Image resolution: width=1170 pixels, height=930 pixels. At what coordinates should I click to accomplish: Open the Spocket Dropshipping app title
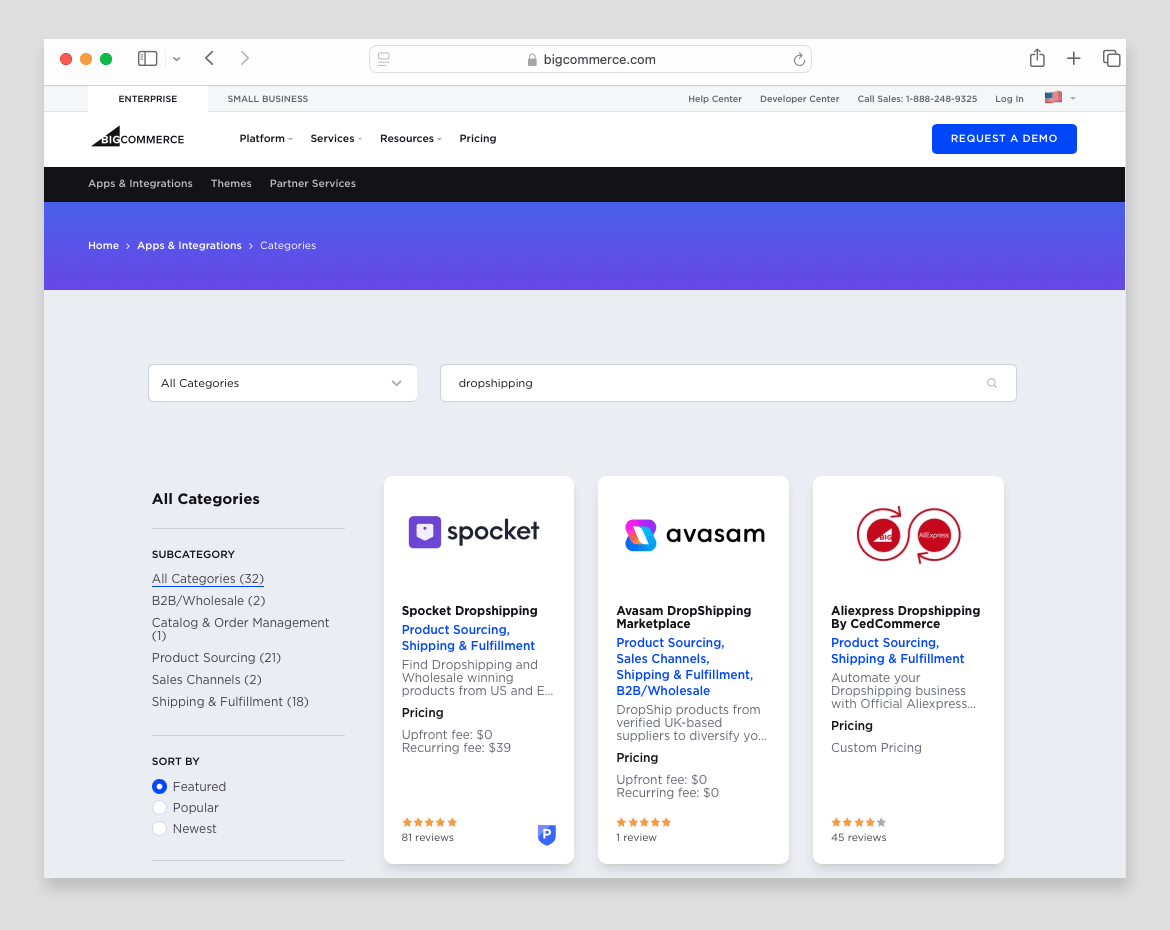tap(469, 611)
